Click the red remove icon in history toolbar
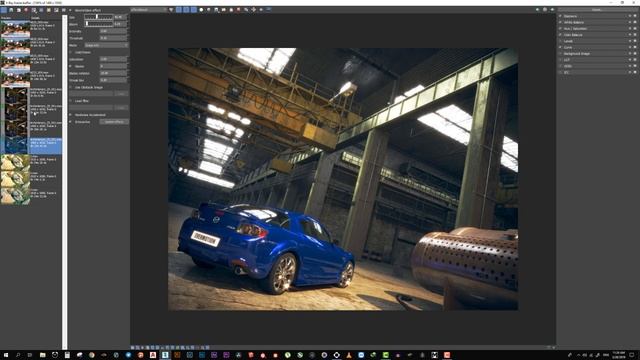640x360 pixels. pyautogui.click(x=26, y=10)
